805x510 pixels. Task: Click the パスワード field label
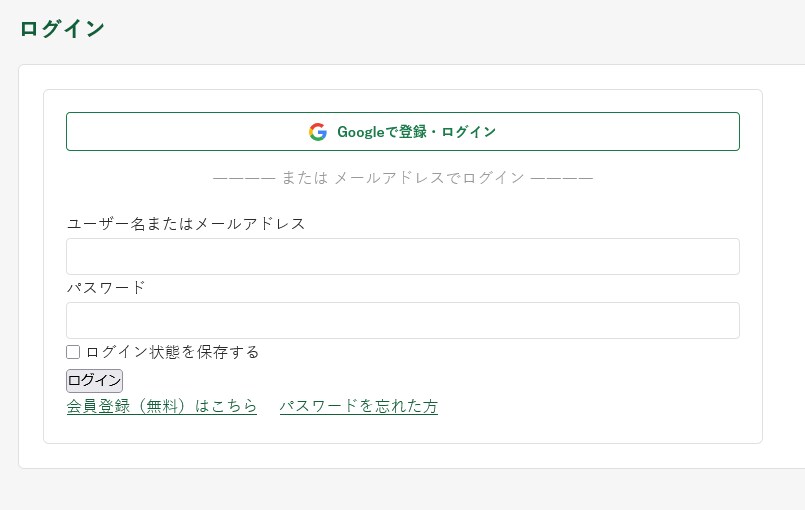106,288
